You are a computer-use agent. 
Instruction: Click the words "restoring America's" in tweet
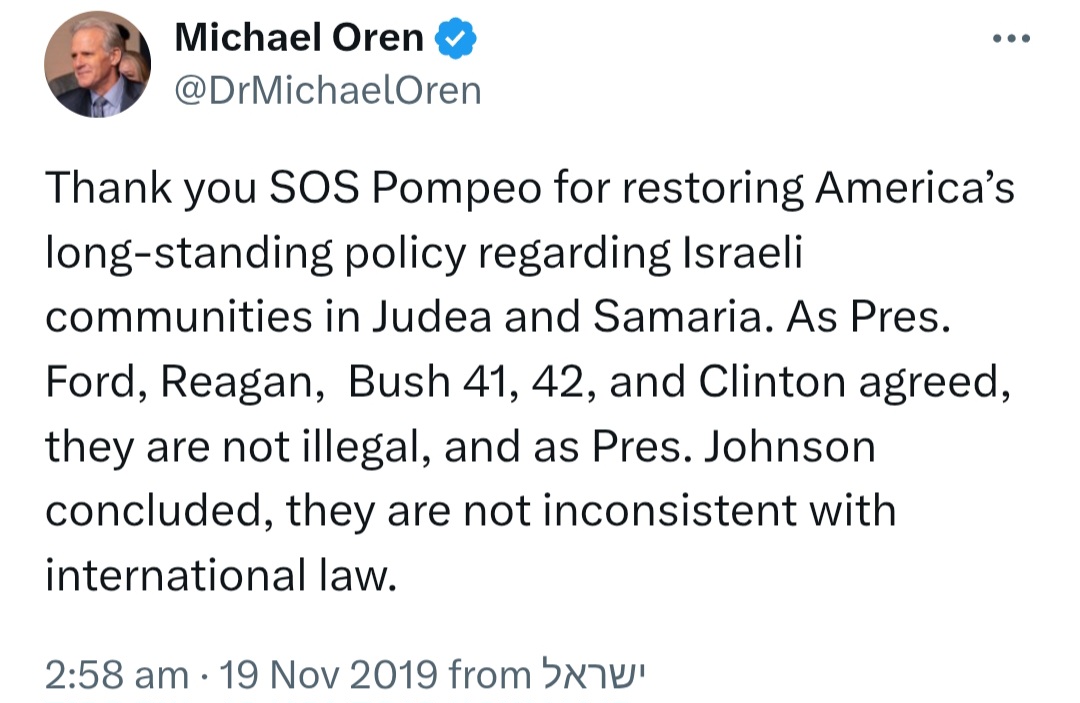coord(818,188)
